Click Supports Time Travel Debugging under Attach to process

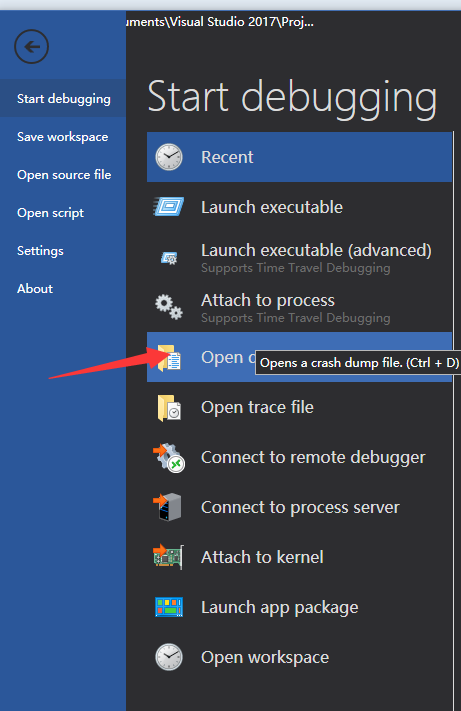click(x=296, y=318)
